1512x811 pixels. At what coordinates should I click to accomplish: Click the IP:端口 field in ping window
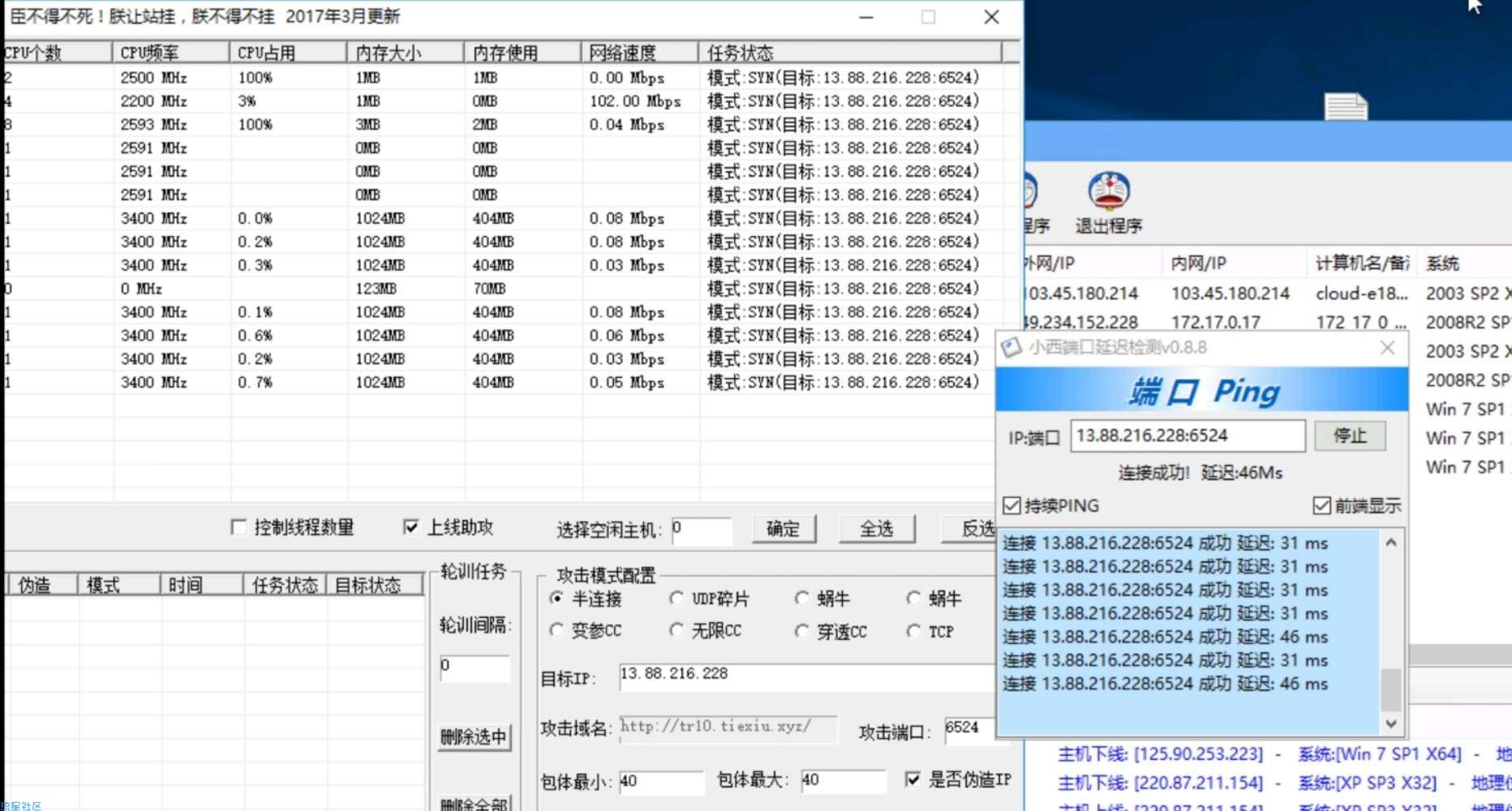point(1188,436)
